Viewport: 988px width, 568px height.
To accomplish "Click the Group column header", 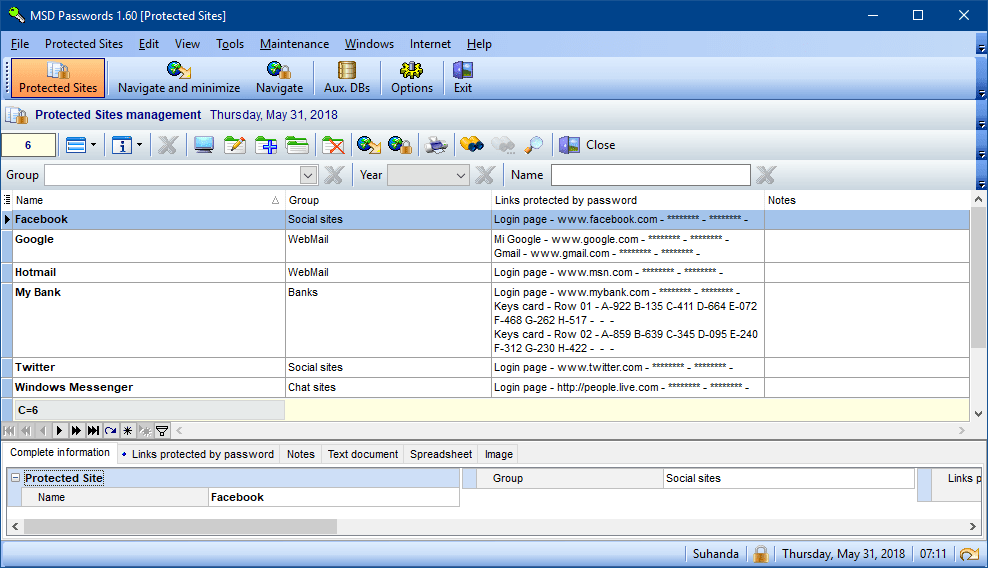I will (388, 200).
